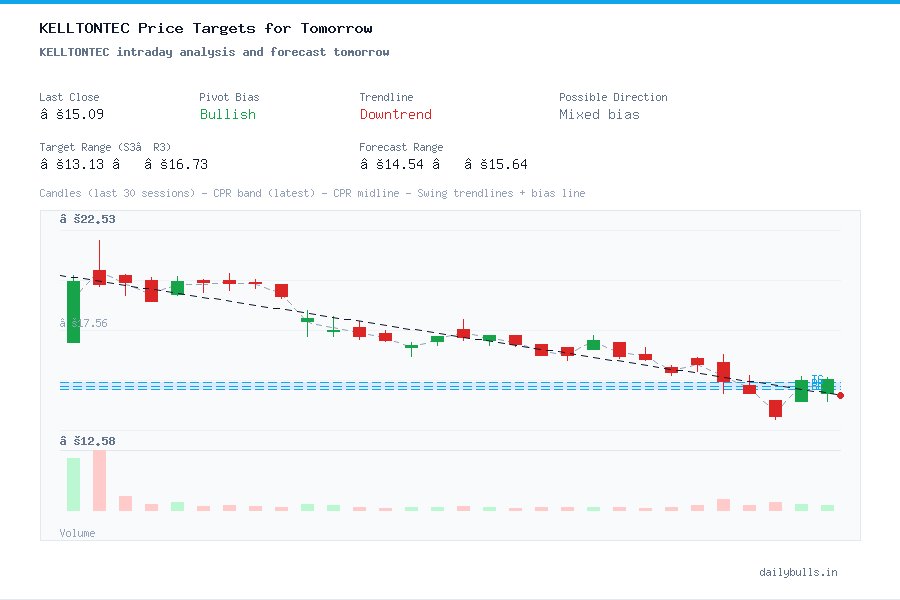The height and width of the screenshot is (600, 900).
Task: Select the tall red candle below the CPR band
Action: 775,408
